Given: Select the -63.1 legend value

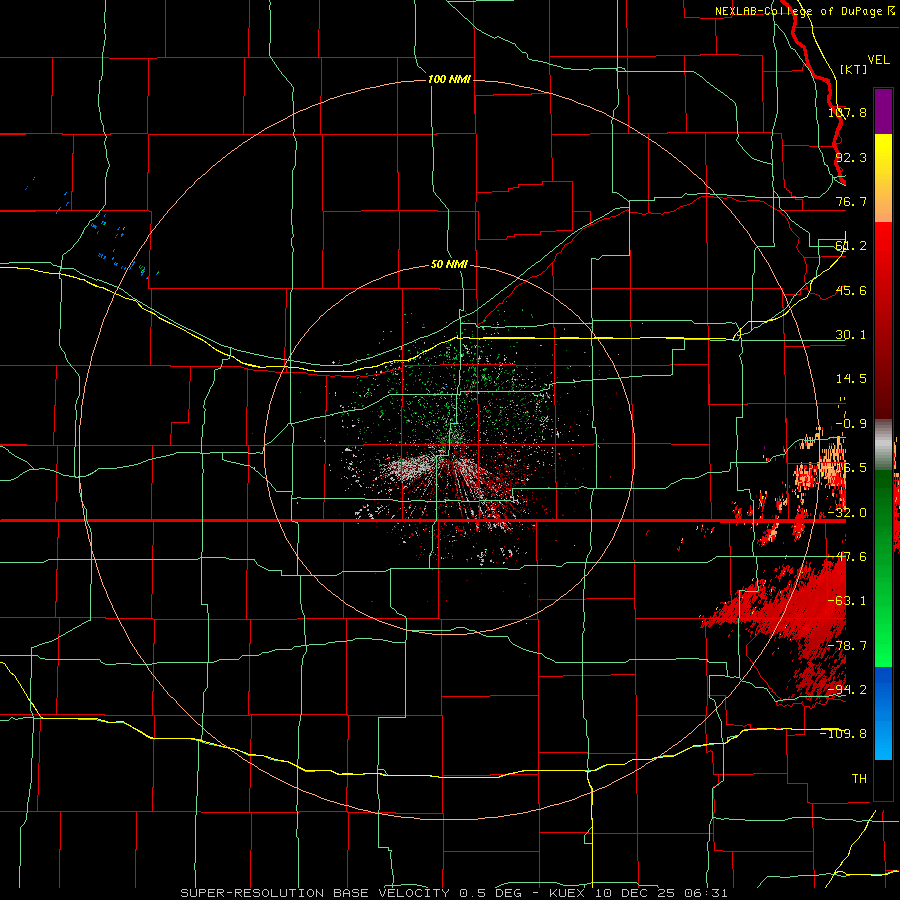Looking at the screenshot, I should coord(847,601).
